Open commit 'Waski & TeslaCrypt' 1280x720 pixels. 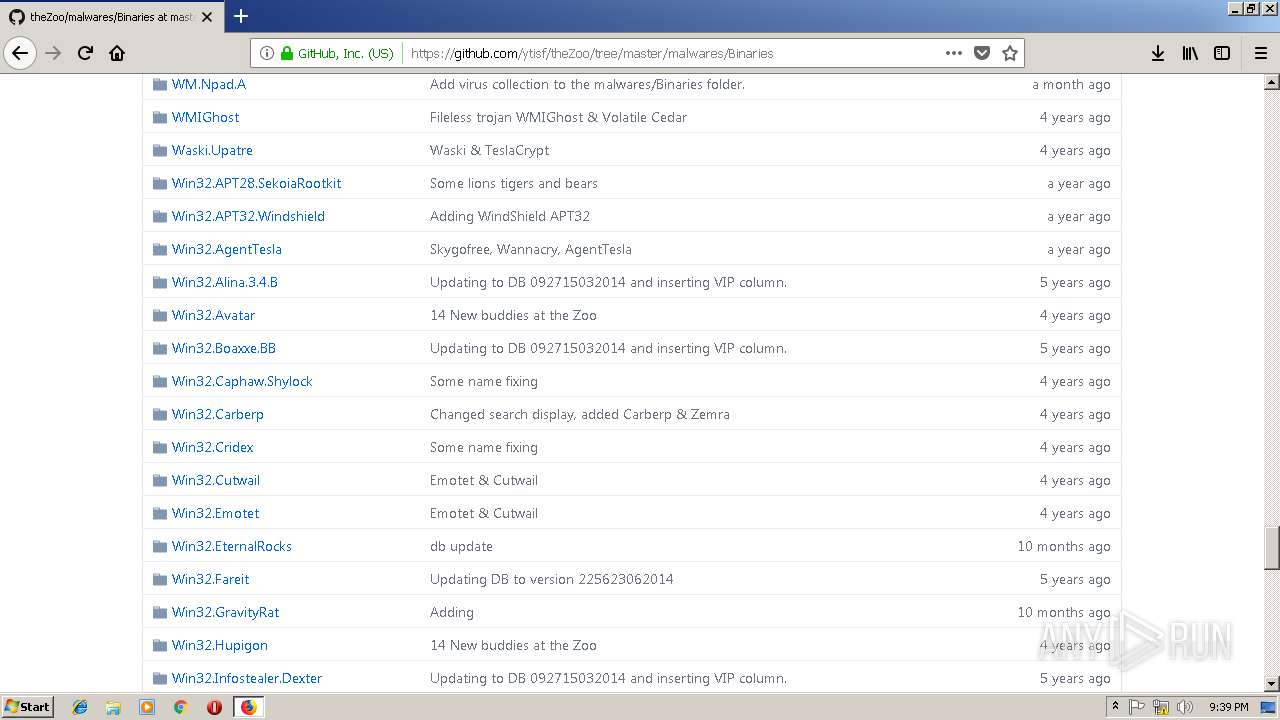click(x=489, y=150)
